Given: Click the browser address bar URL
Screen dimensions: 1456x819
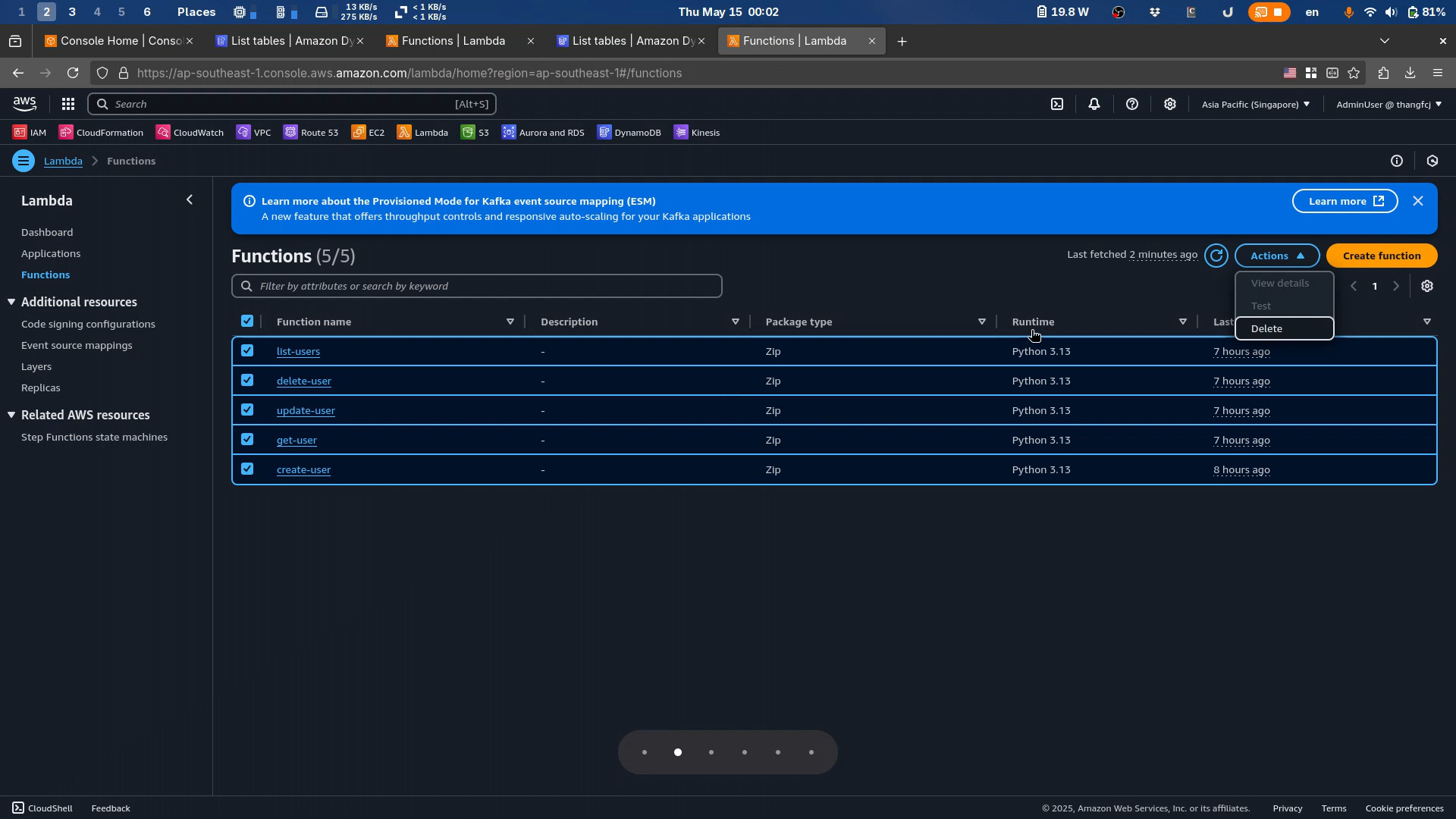Looking at the screenshot, I should click(409, 73).
